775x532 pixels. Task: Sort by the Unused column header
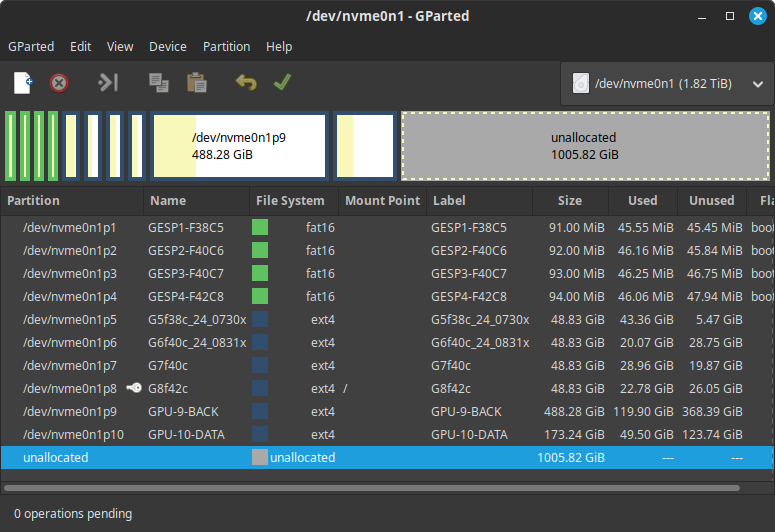(x=712, y=200)
